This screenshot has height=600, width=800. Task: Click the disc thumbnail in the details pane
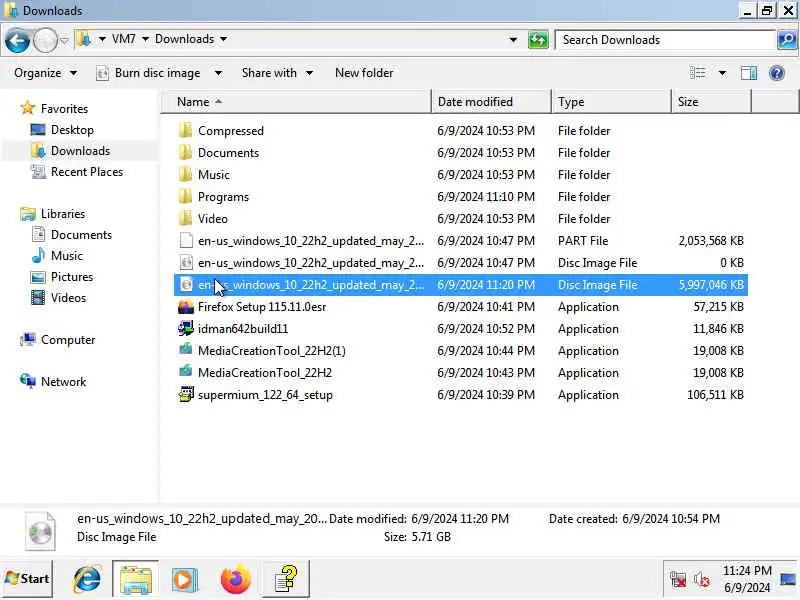click(40, 532)
